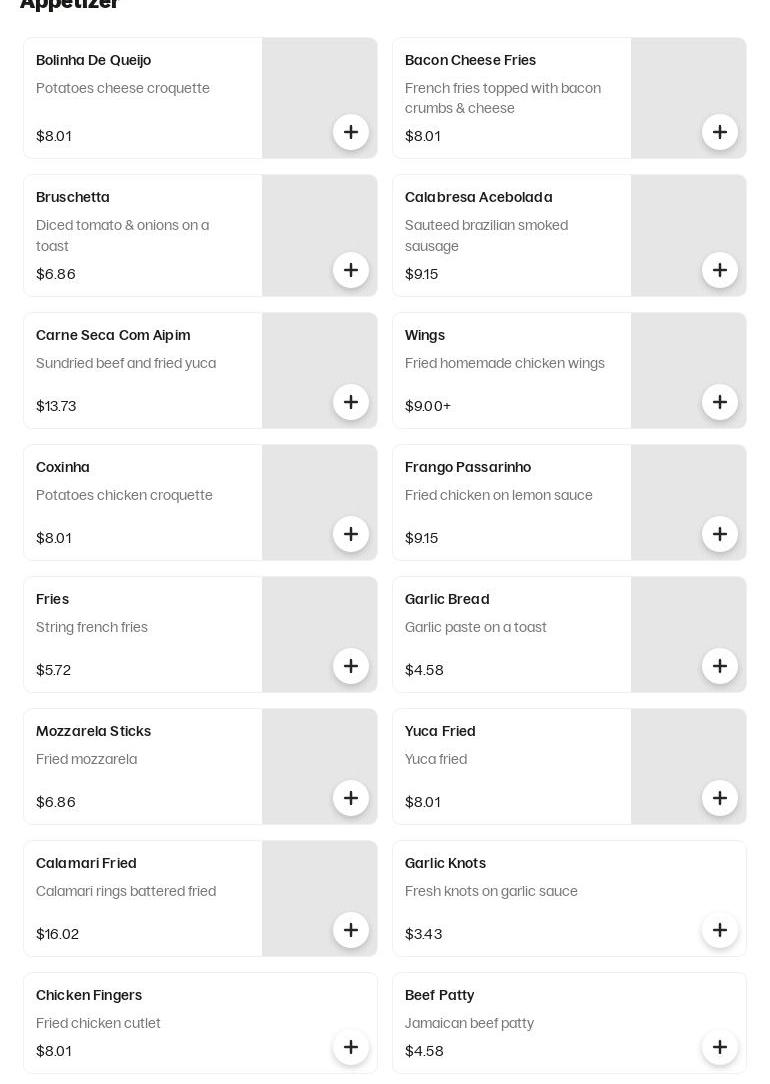Open Chicken Fingers menu item
770x1084 pixels.
89,996
